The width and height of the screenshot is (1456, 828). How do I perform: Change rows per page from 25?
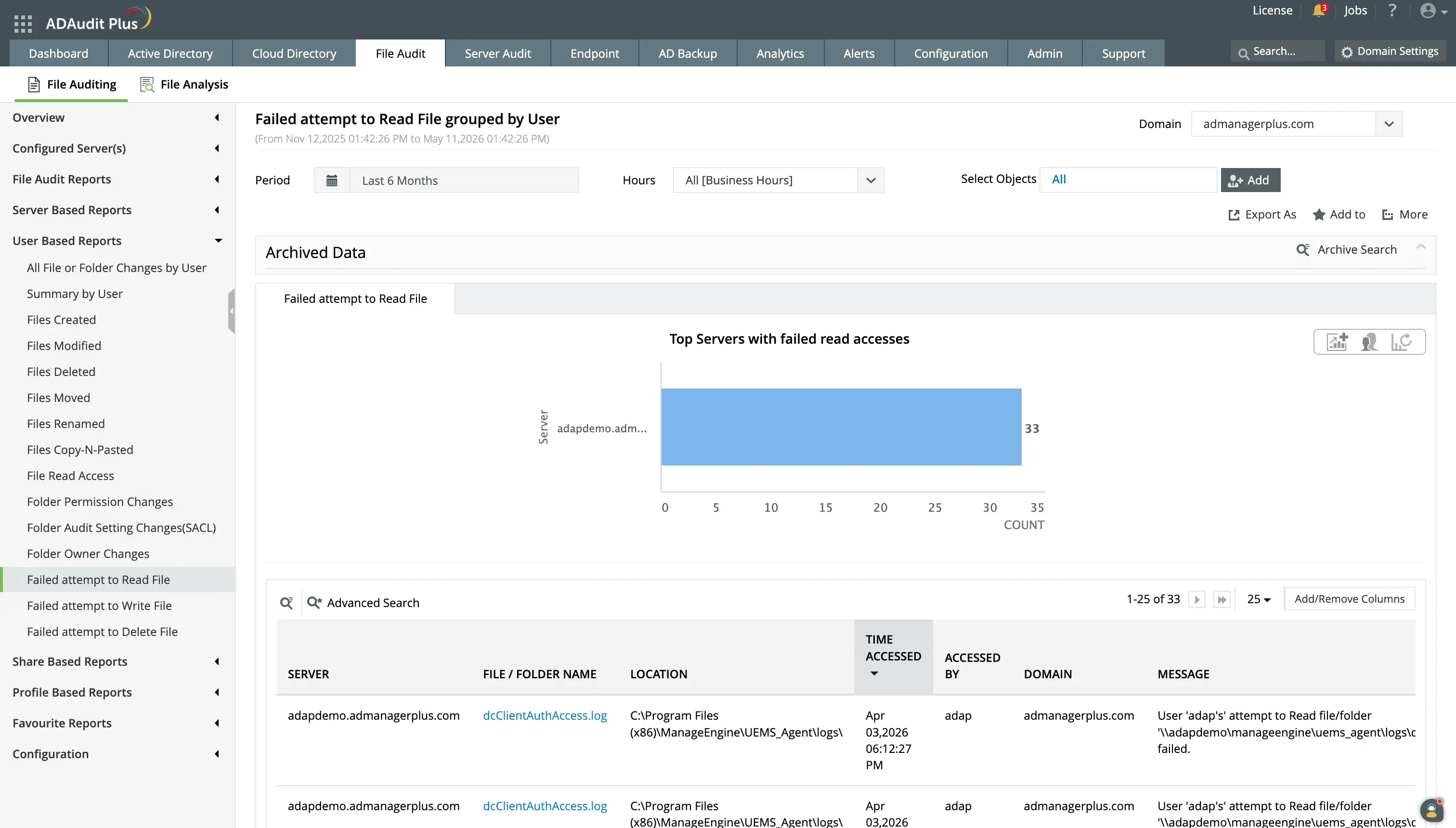(x=1259, y=599)
